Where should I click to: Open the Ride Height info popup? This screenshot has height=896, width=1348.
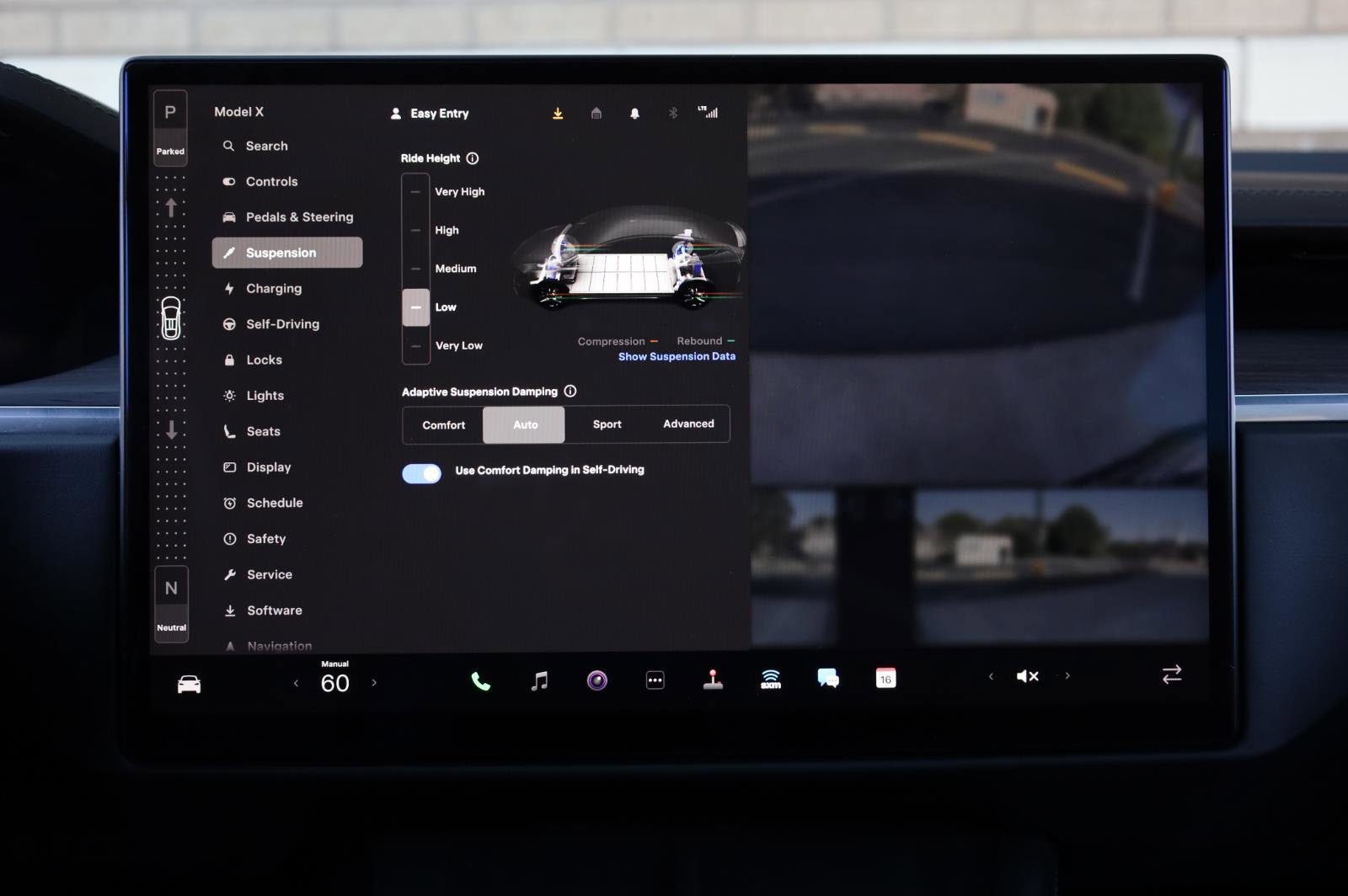click(x=473, y=158)
